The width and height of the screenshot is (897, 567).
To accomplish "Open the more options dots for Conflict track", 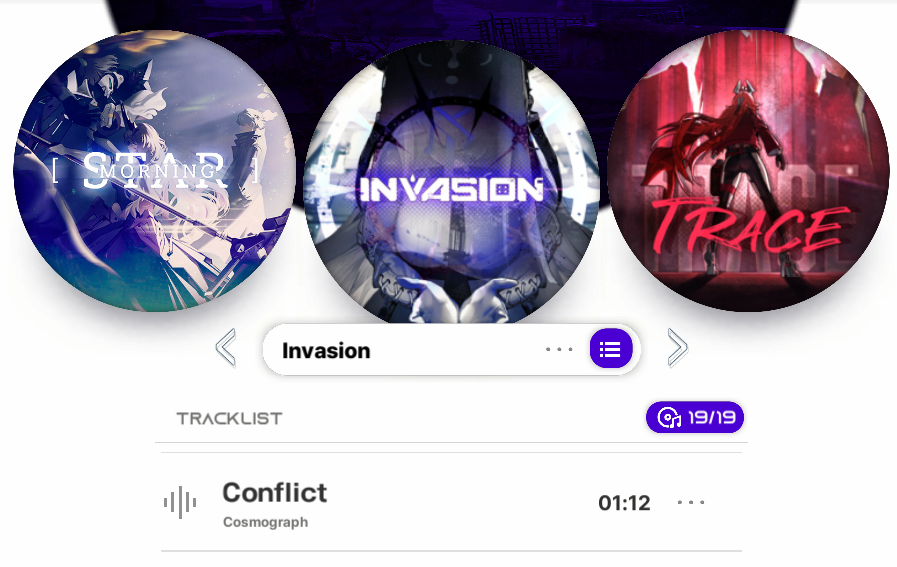I will [691, 502].
